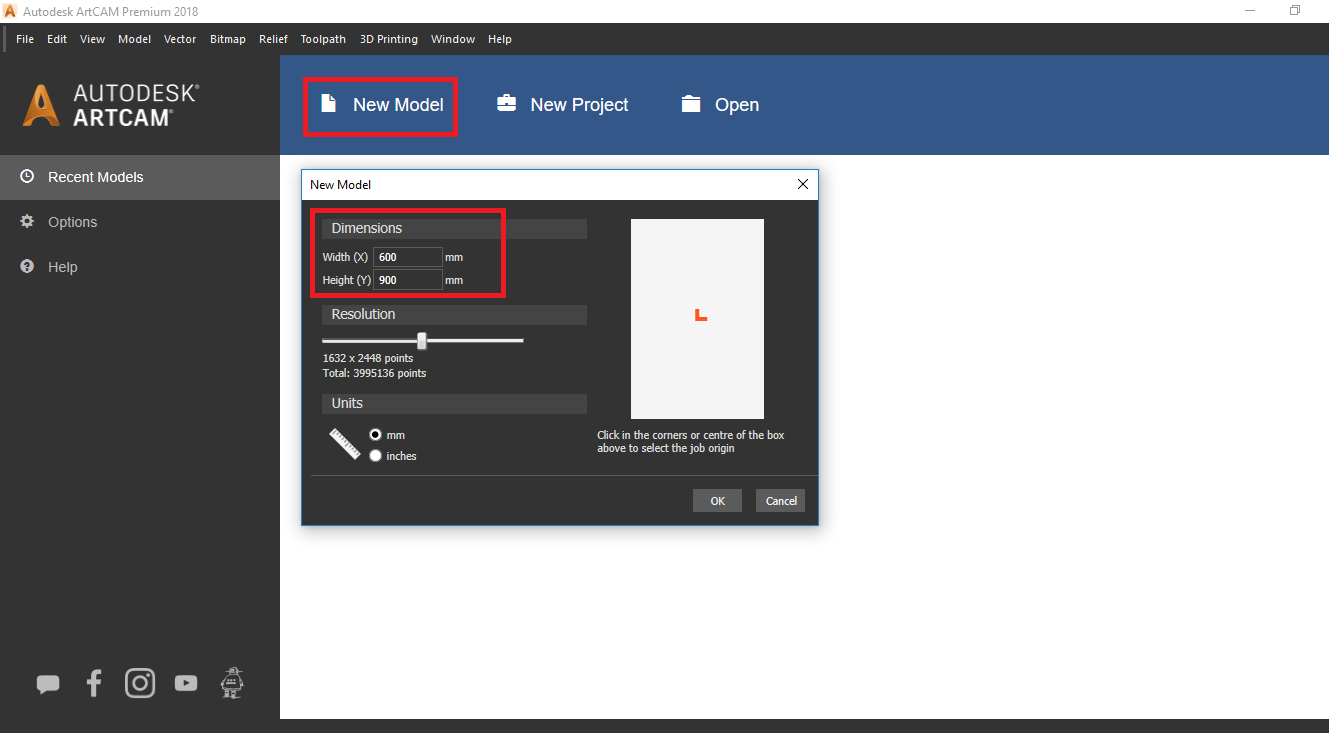The height and width of the screenshot is (733, 1329).
Task: Click the New Project label
Action: (x=579, y=105)
